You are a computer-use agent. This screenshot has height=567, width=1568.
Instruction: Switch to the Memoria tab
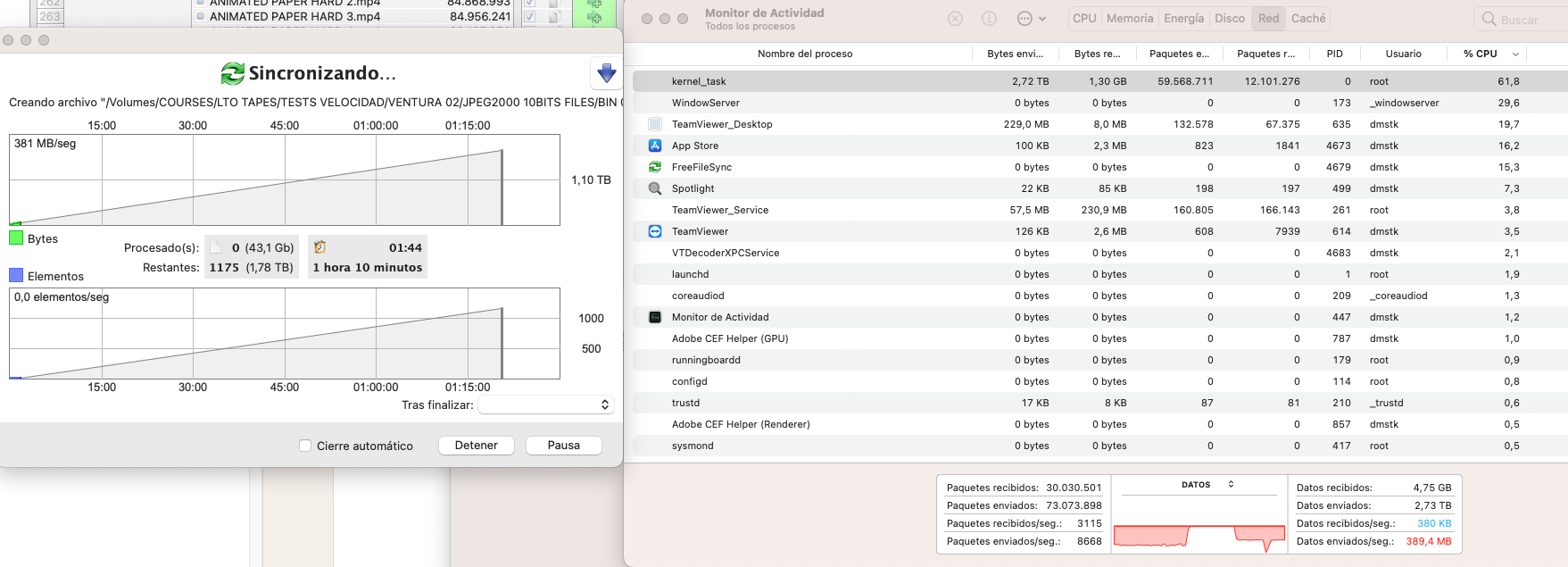1130,18
